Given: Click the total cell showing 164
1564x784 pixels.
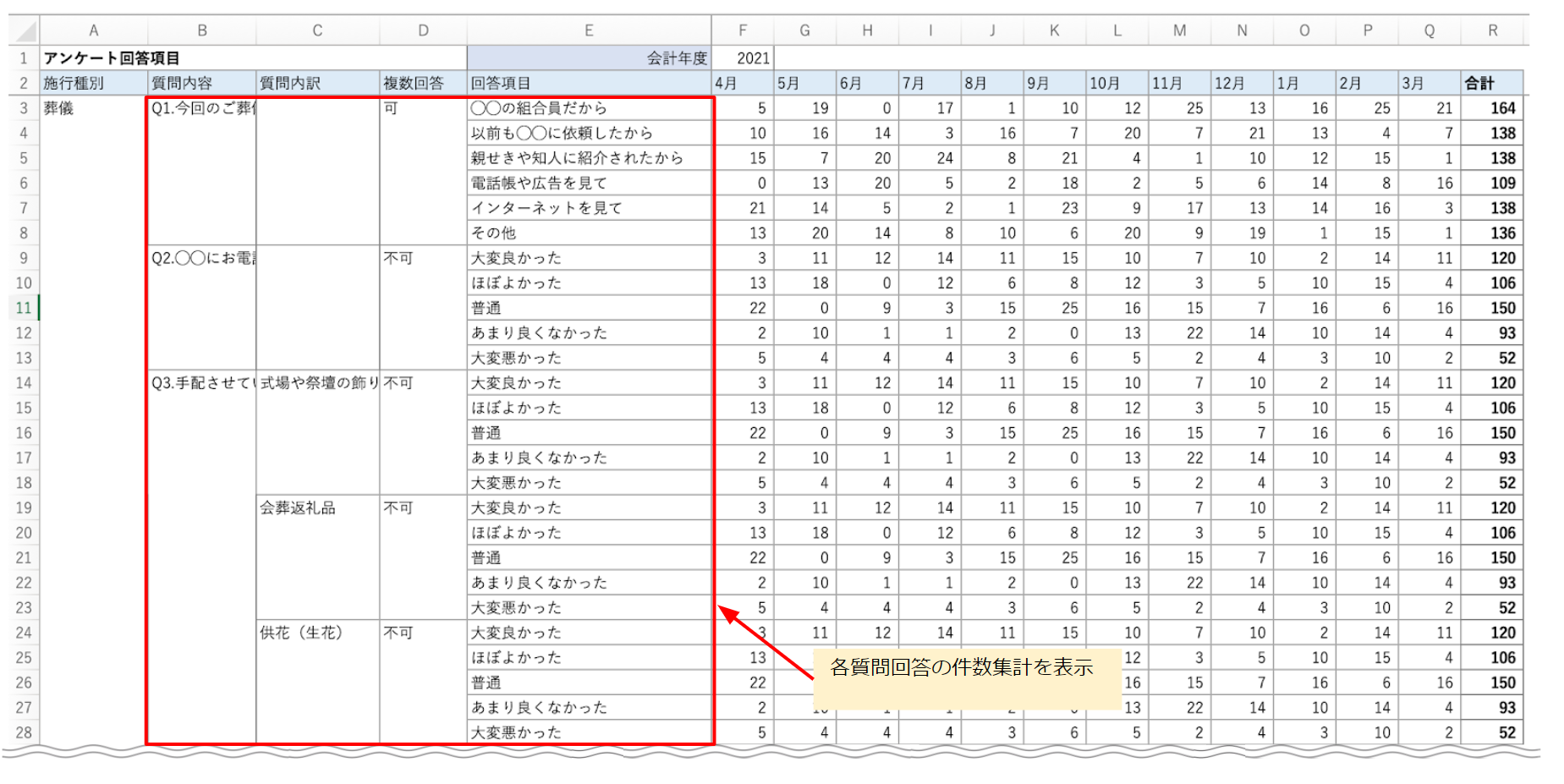Looking at the screenshot, I should click(x=1492, y=108).
